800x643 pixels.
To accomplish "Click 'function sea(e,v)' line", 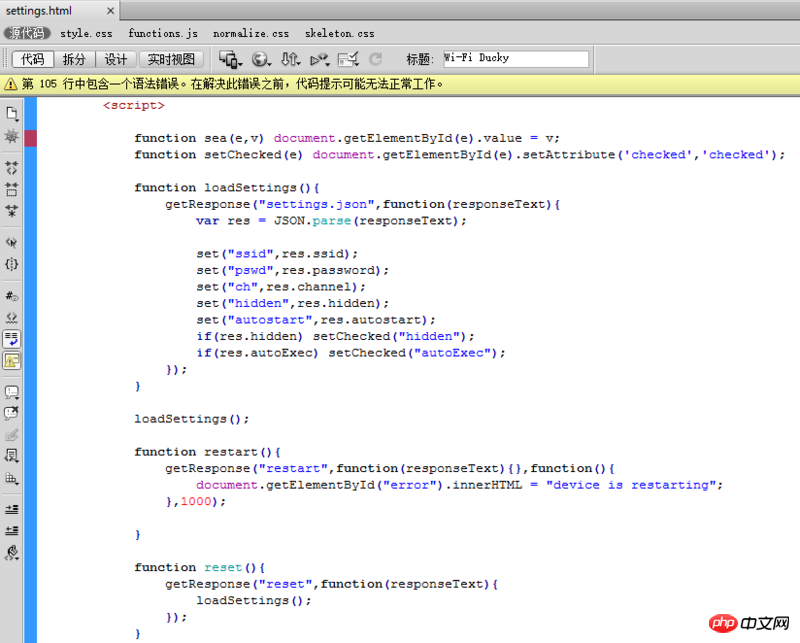I will click(x=347, y=138).
